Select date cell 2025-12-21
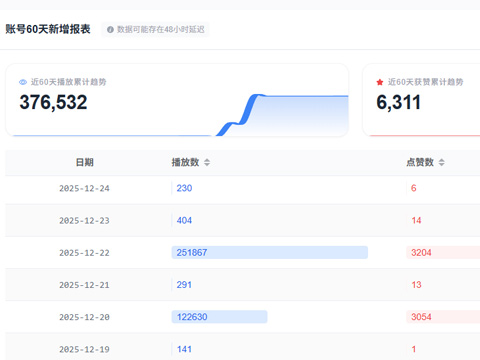 click(x=84, y=285)
